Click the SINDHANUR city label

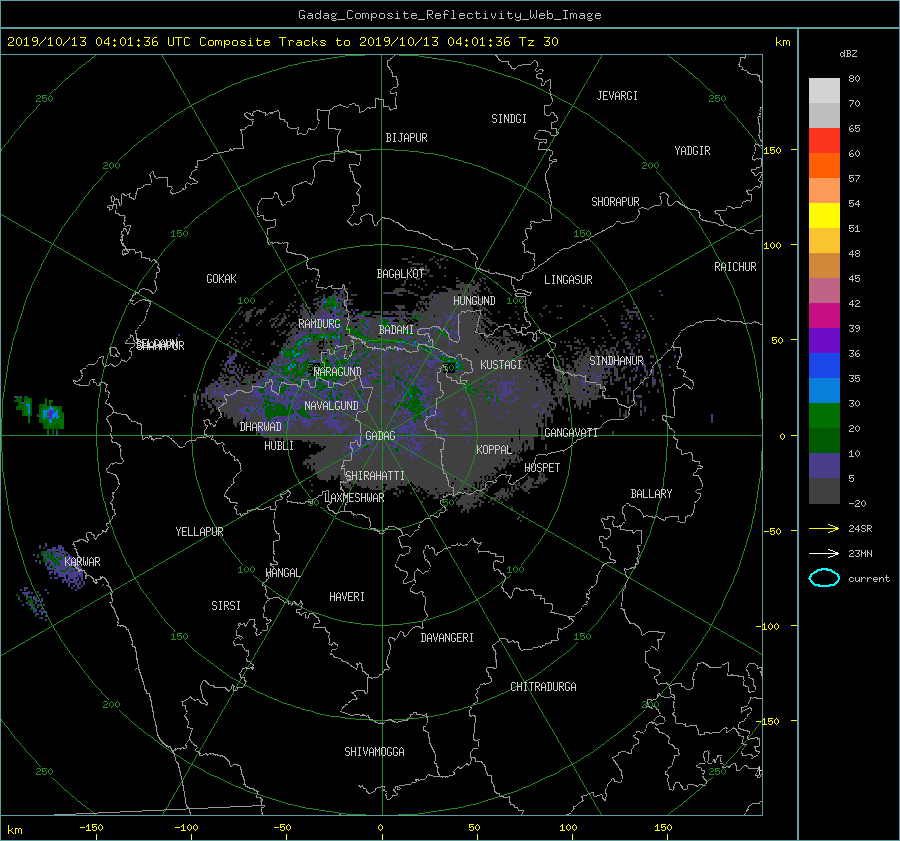point(616,361)
